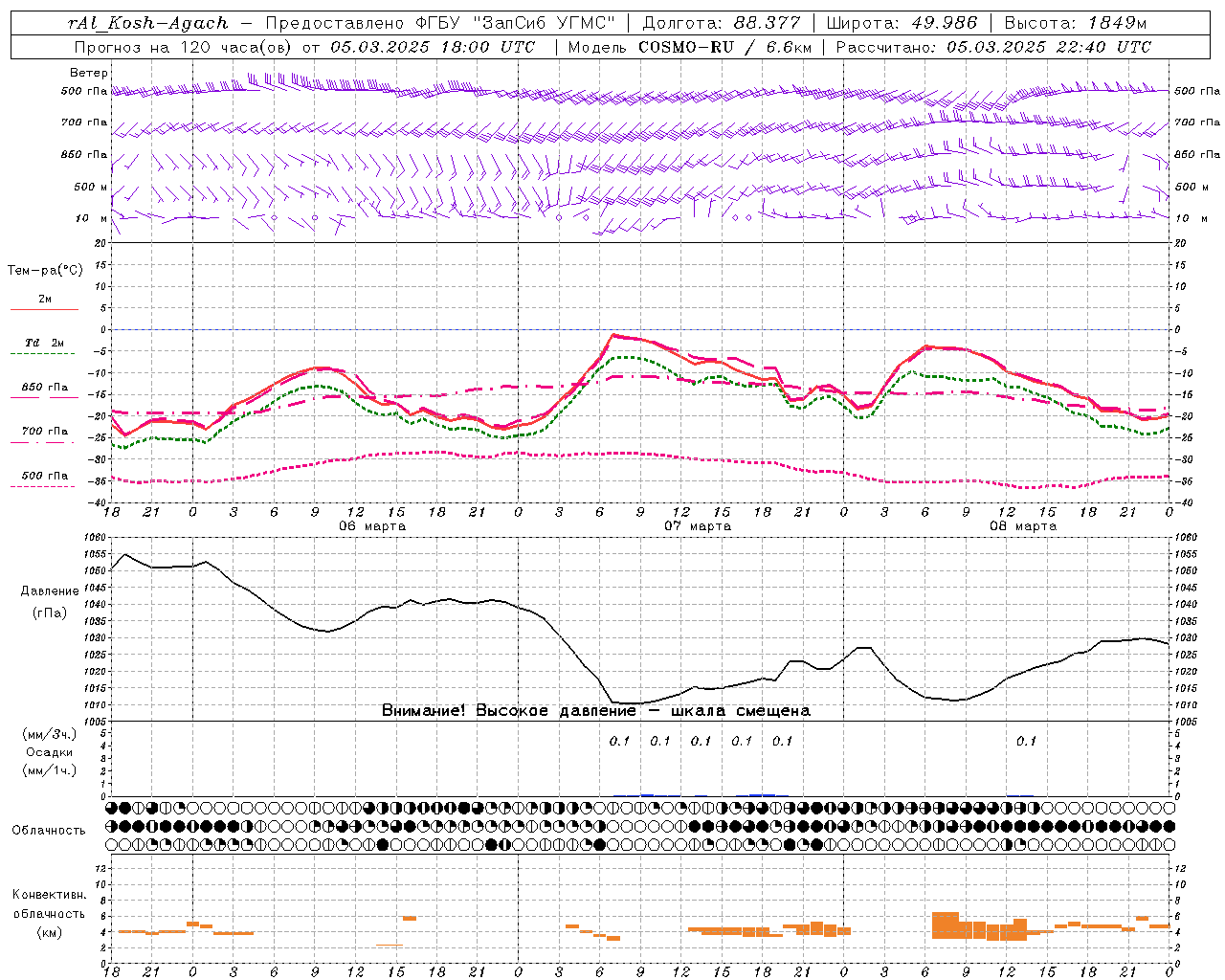Click the Td 2м dew point legend entry
The width and height of the screenshot is (1225, 980).
click(44, 346)
